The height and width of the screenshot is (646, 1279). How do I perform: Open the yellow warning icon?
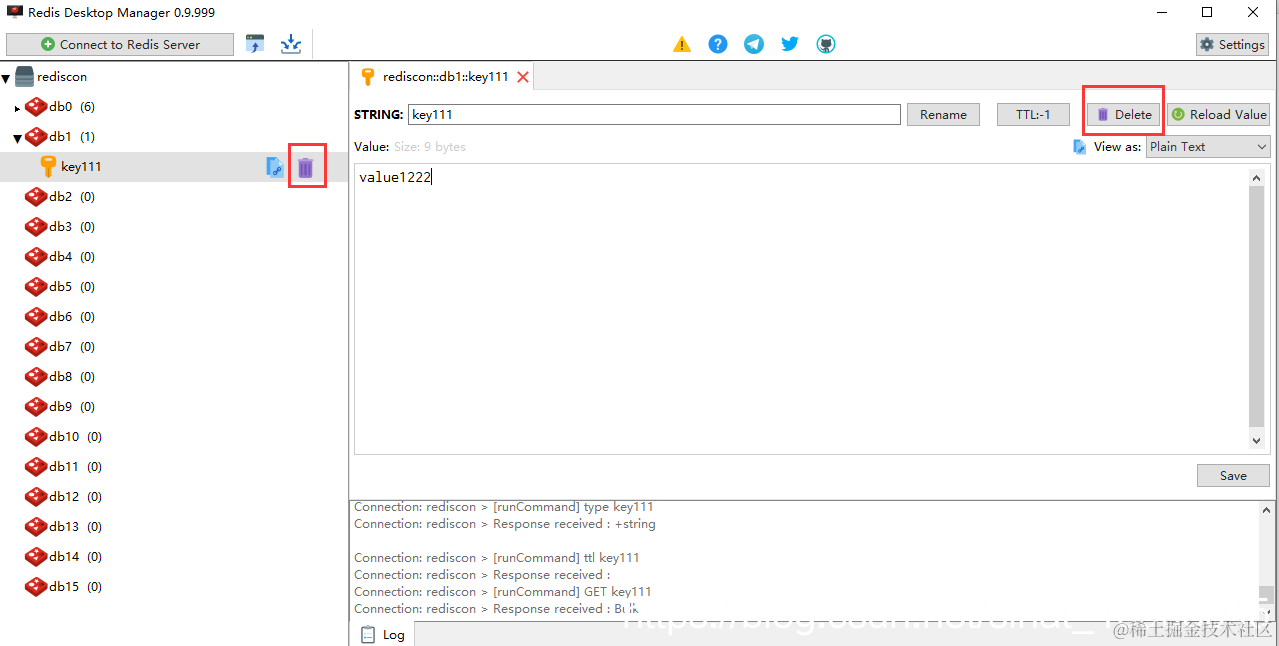[682, 44]
